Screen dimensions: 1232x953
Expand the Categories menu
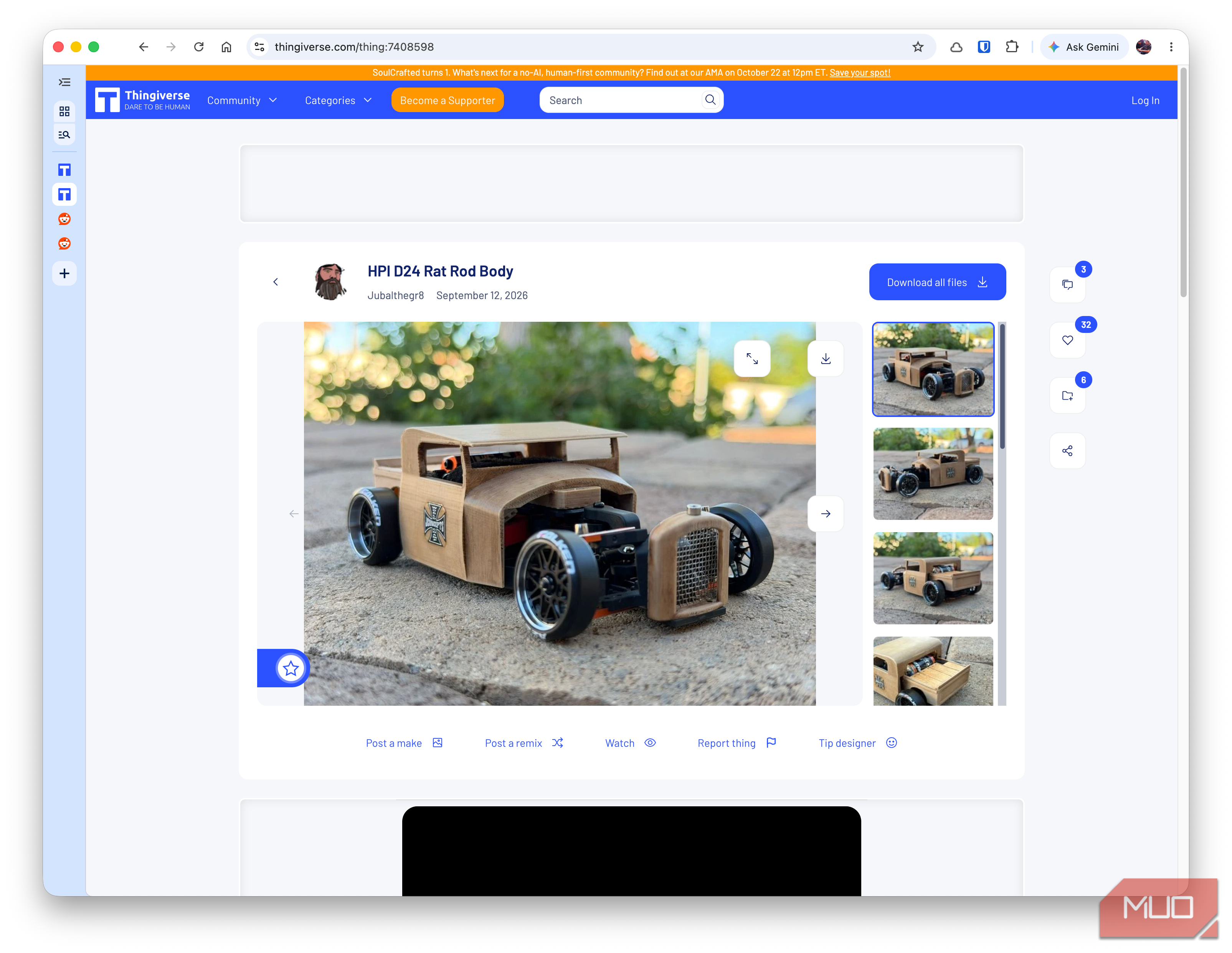click(339, 101)
